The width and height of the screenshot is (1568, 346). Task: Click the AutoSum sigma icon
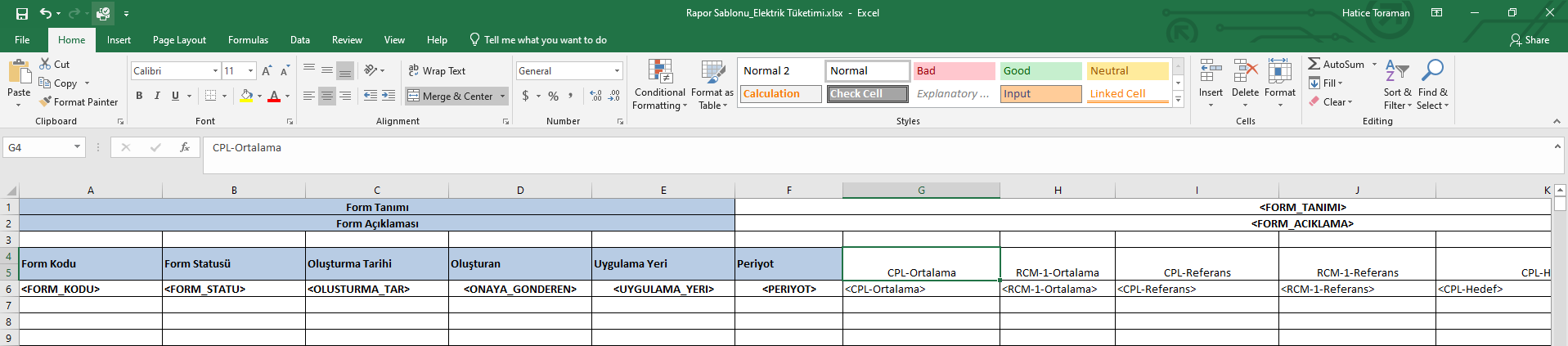pos(1314,64)
